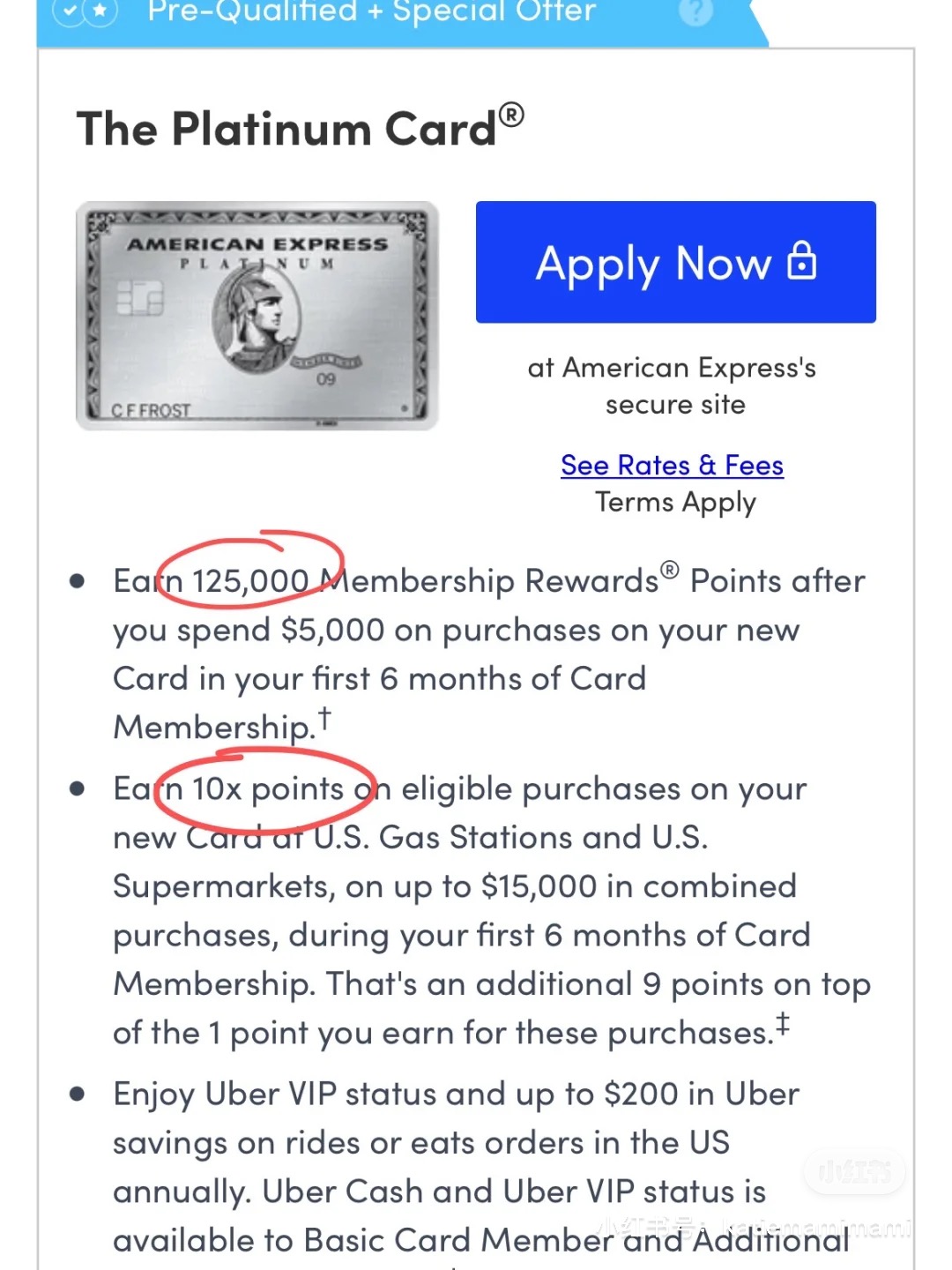Viewport: 952px width, 1270px height.
Task: Open the See Rates & Fees link
Action: 672,465
